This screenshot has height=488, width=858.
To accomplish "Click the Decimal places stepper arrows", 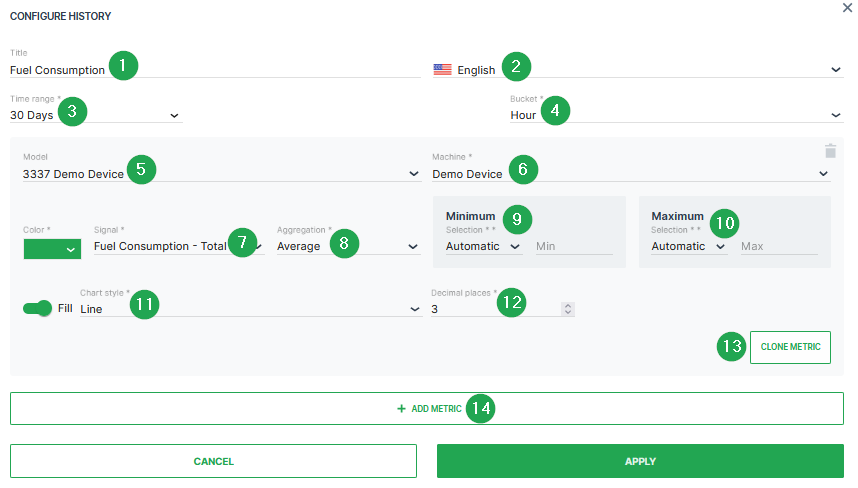I will [568, 310].
